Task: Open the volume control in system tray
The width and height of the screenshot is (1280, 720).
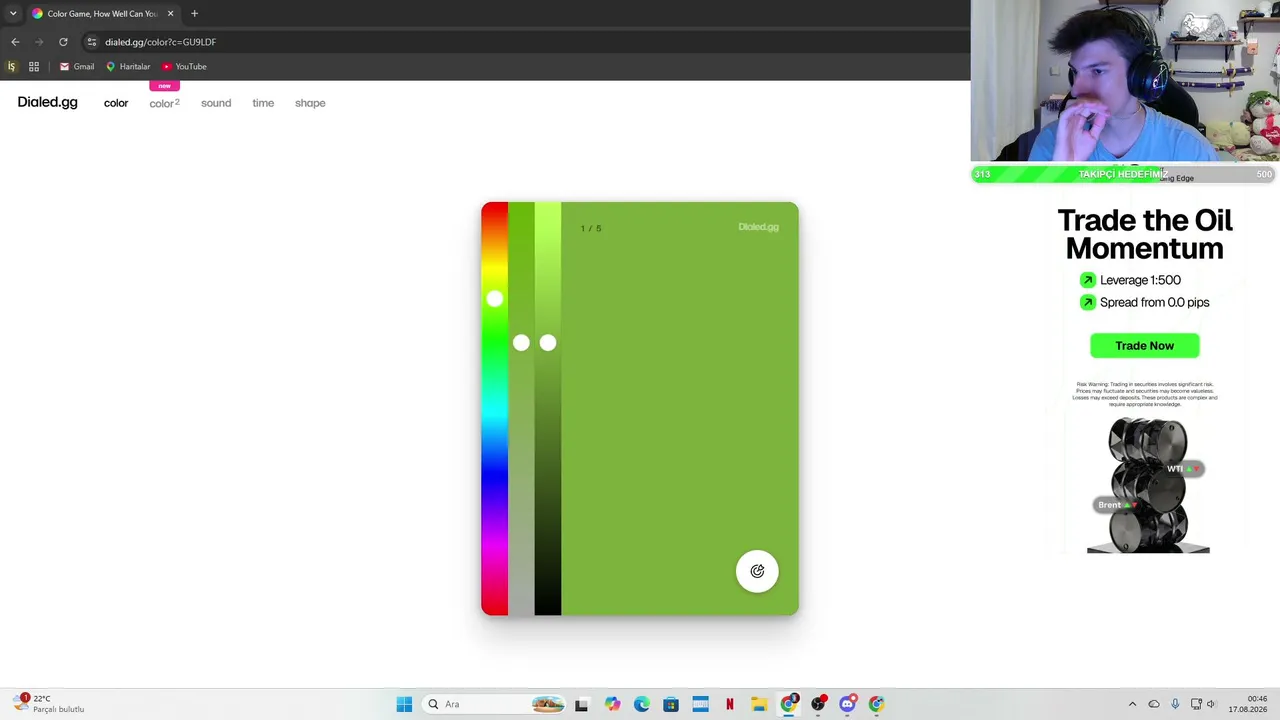Action: [x=1211, y=704]
